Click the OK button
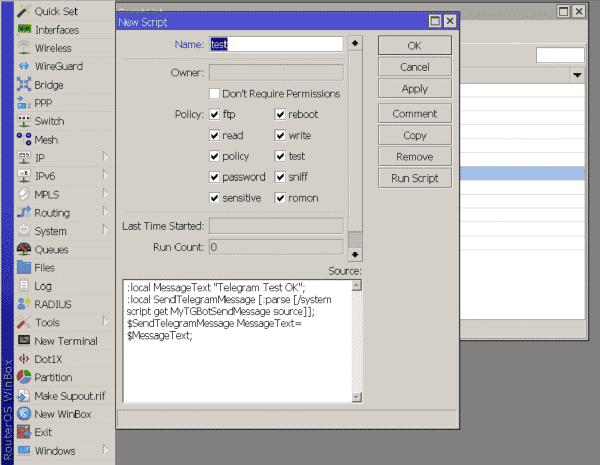The width and height of the screenshot is (600, 465). [x=415, y=46]
